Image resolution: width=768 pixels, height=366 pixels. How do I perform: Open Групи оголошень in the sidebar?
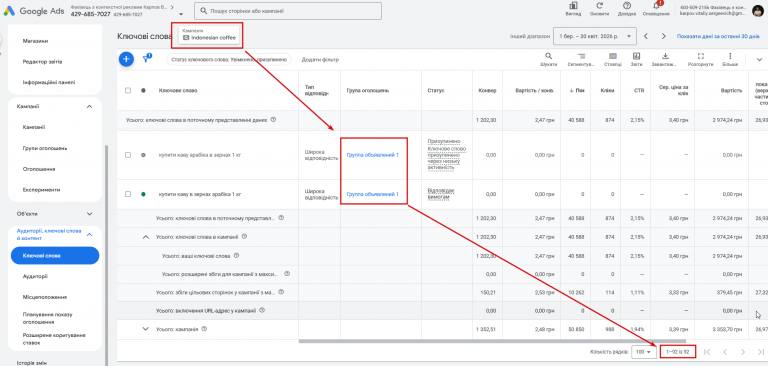point(45,148)
